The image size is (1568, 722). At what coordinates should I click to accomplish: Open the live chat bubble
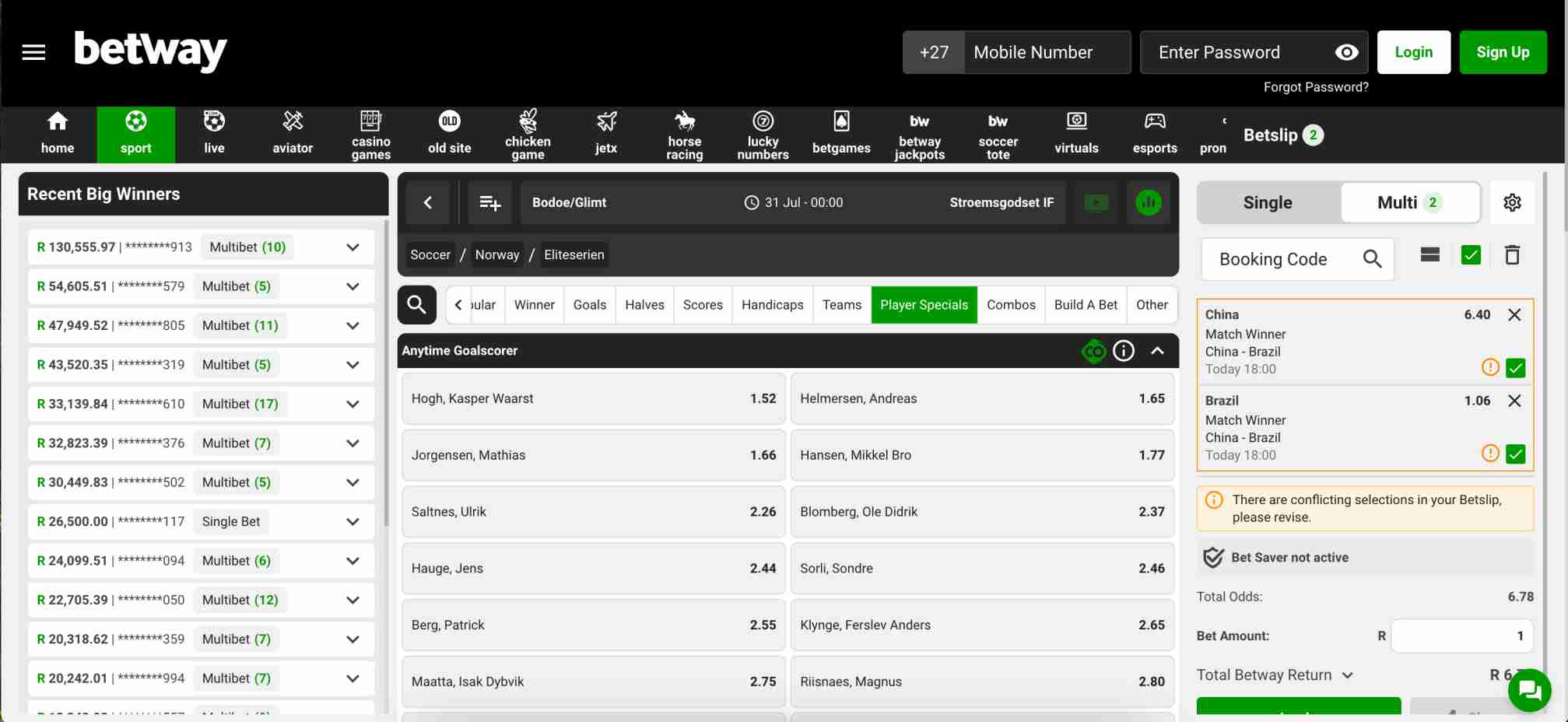1529,690
